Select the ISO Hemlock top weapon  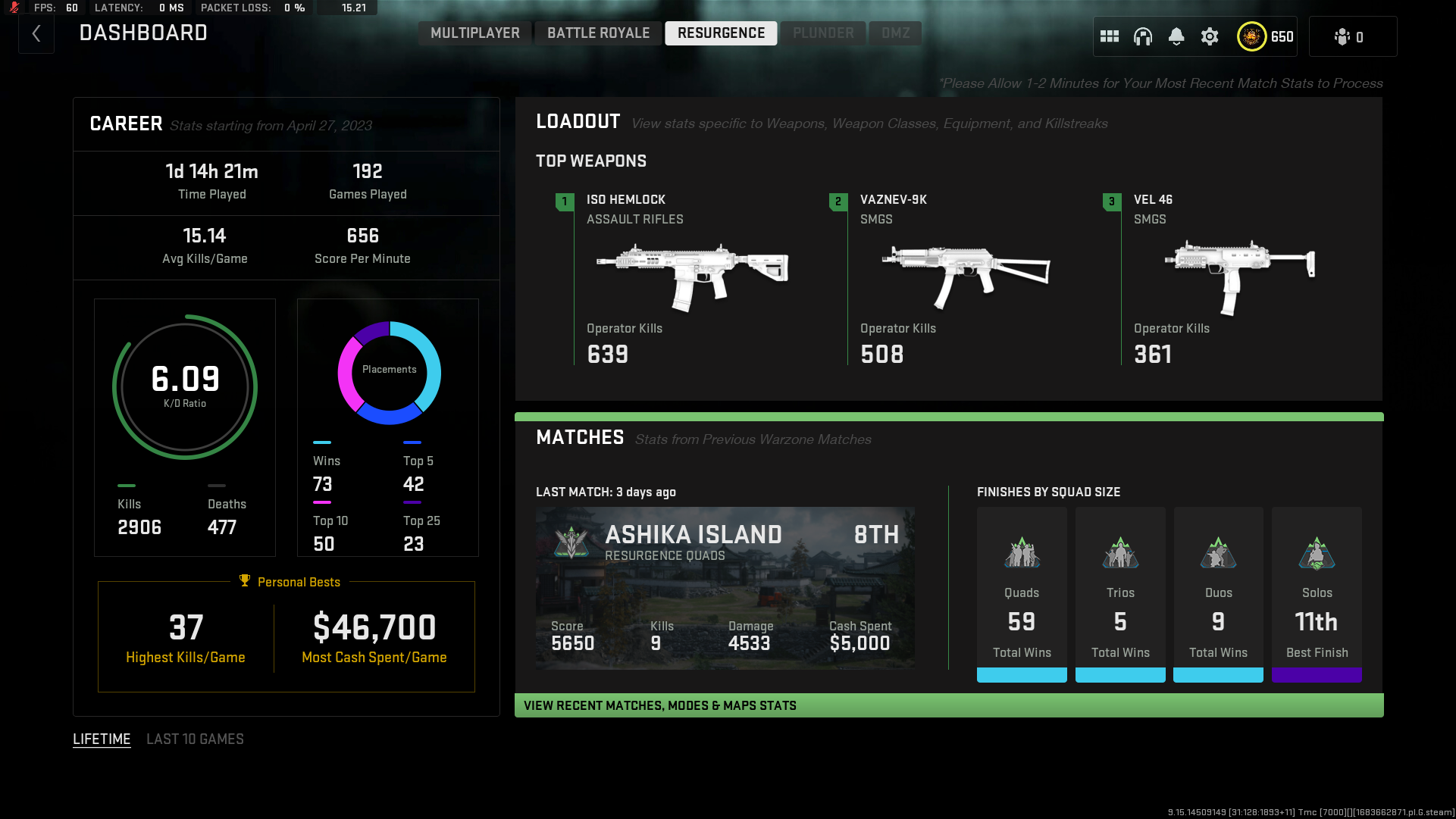coord(692,277)
